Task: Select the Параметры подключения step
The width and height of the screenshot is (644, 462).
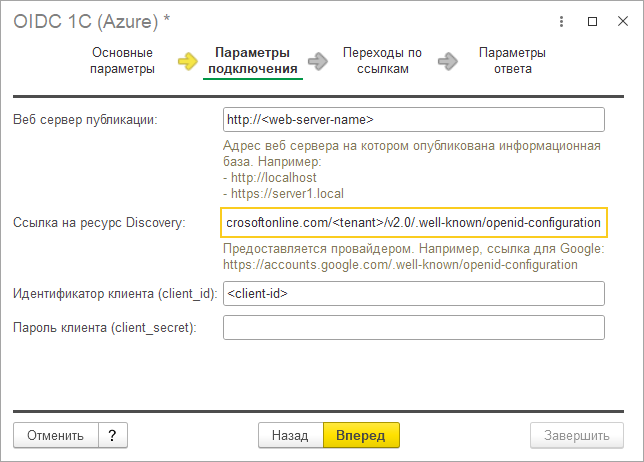Action: click(x=252, y=61)
